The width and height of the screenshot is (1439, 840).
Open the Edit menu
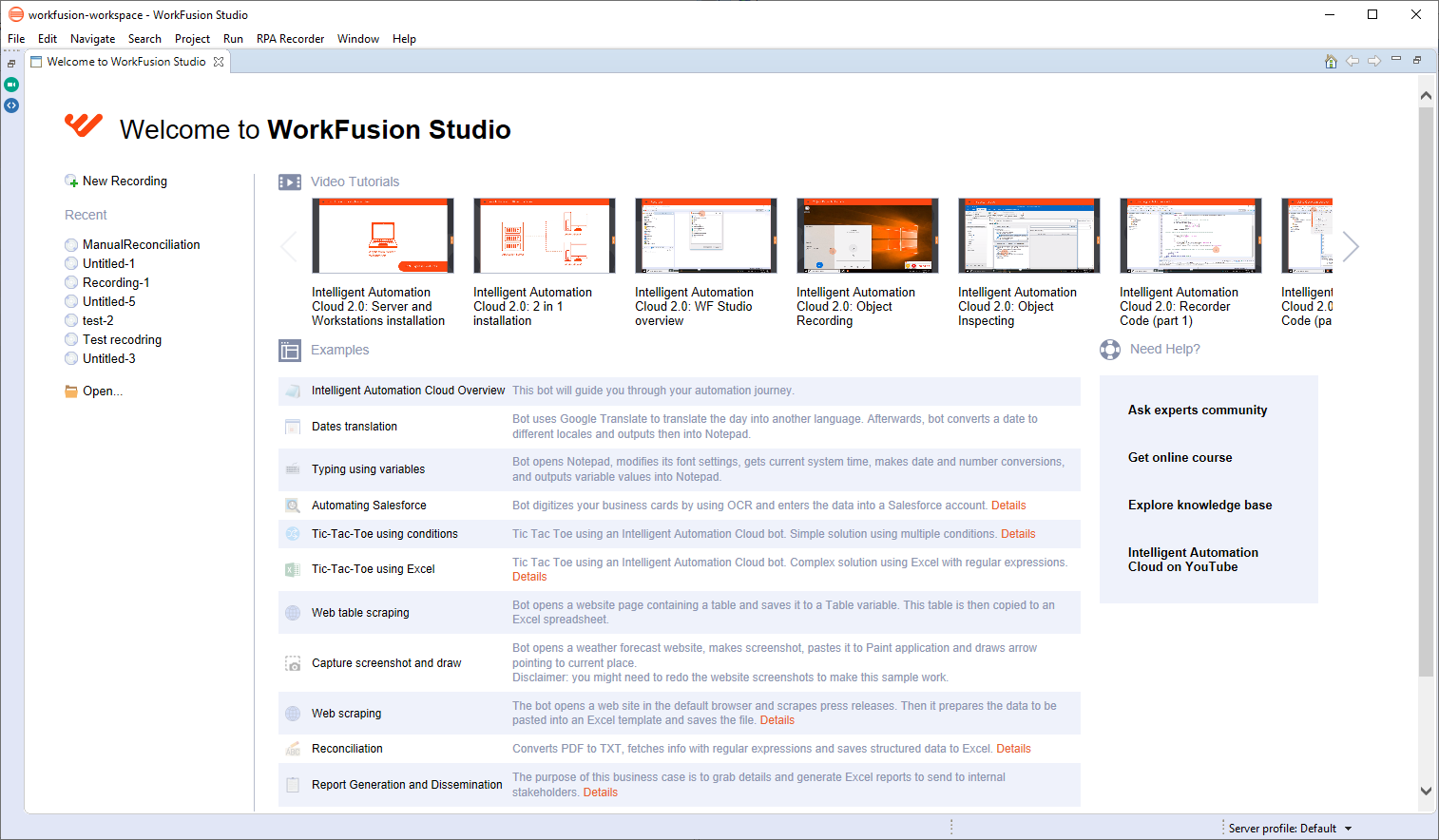[48, 39]
